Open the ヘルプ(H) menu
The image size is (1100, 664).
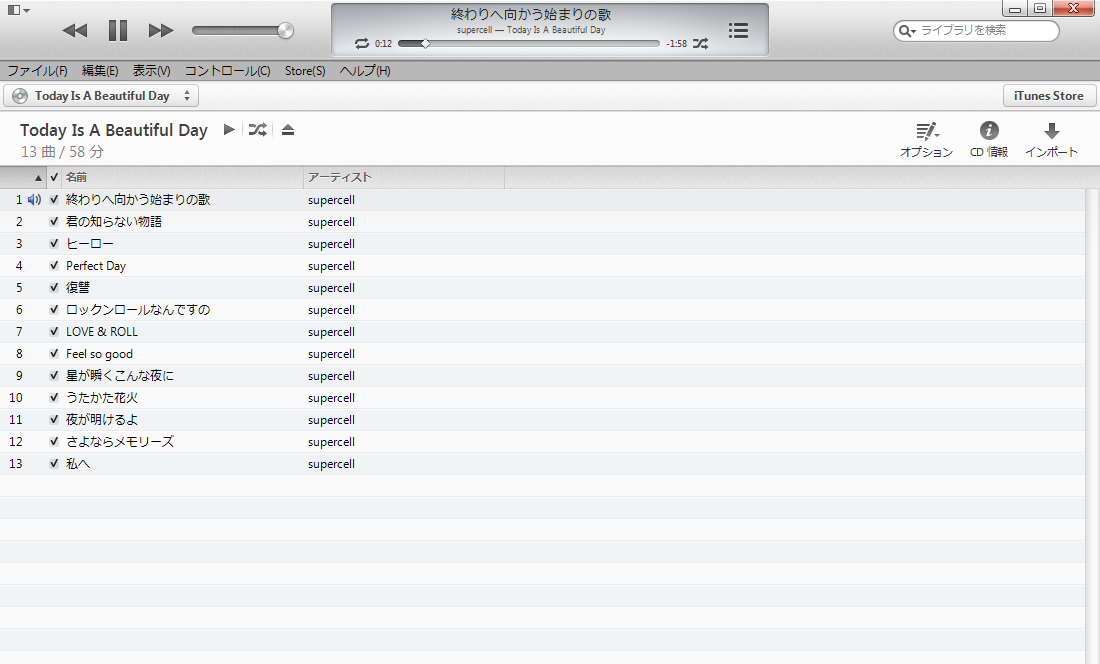click(x=365, y=71)
